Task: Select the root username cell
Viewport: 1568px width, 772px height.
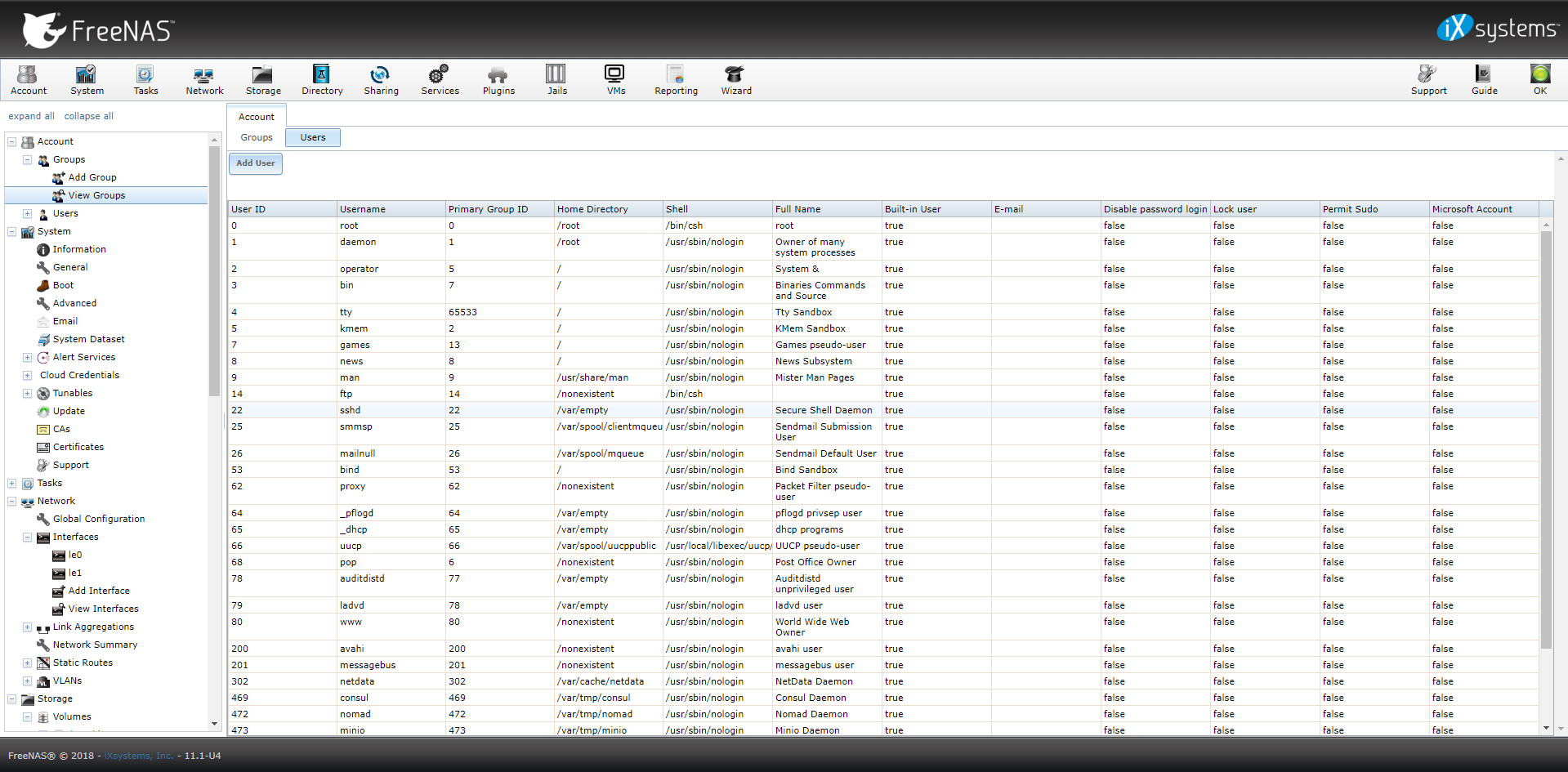Action: (x=391, y=225)
